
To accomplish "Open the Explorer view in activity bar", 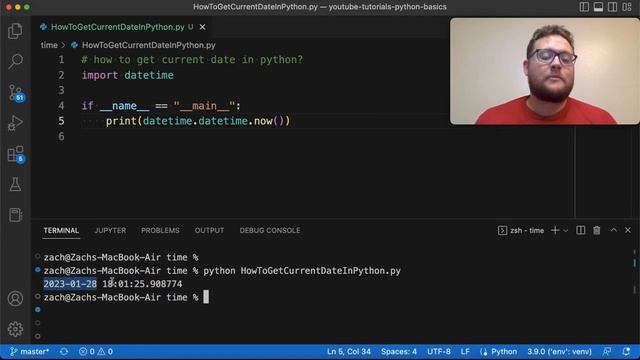I will pos(15,31).
